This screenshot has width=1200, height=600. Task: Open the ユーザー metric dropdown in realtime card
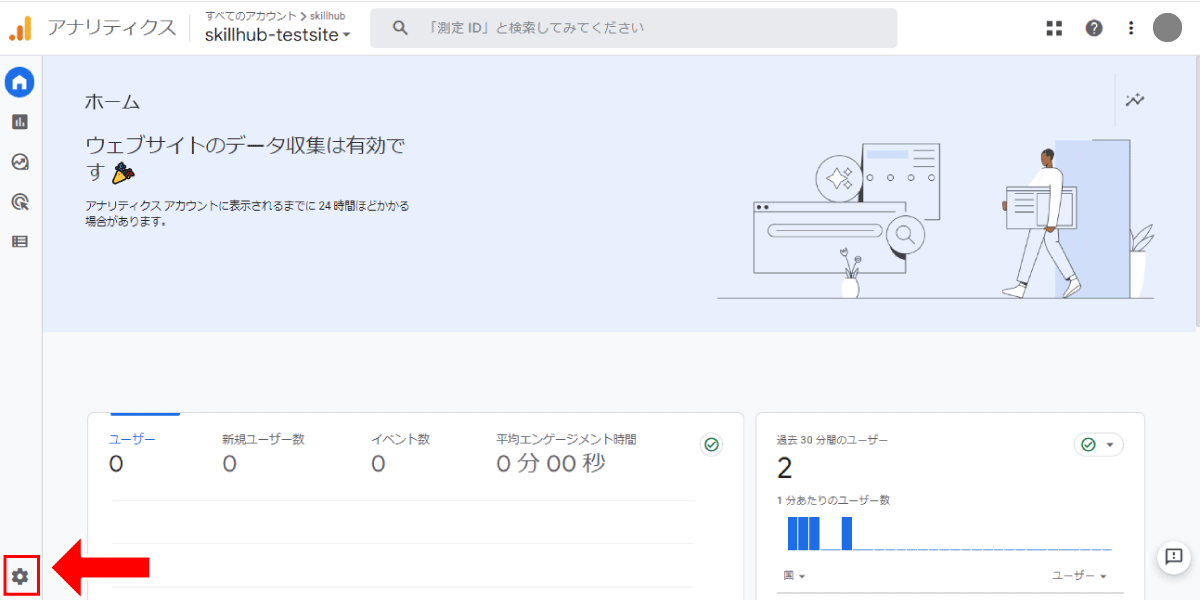(x=1079, y=576)
